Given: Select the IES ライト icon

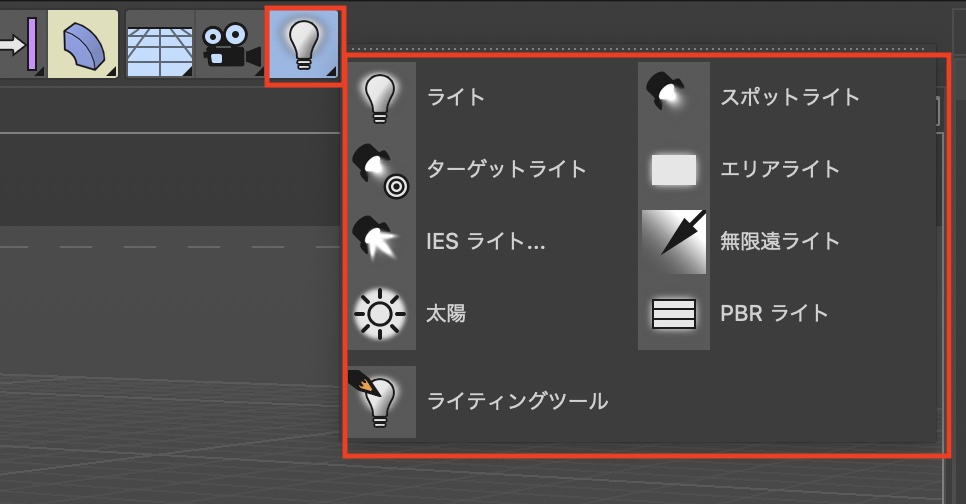Looking at the screenshot, I should tap(381, 241).
